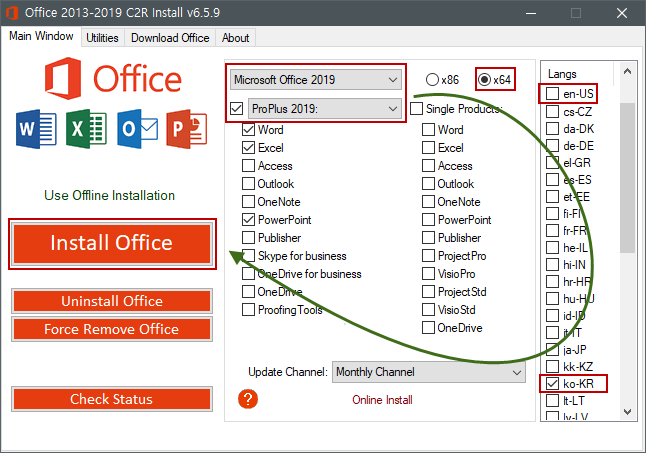Check the de-DE language checkbox
This screenshot has width=646, height=453.
[x=552, y=146]
